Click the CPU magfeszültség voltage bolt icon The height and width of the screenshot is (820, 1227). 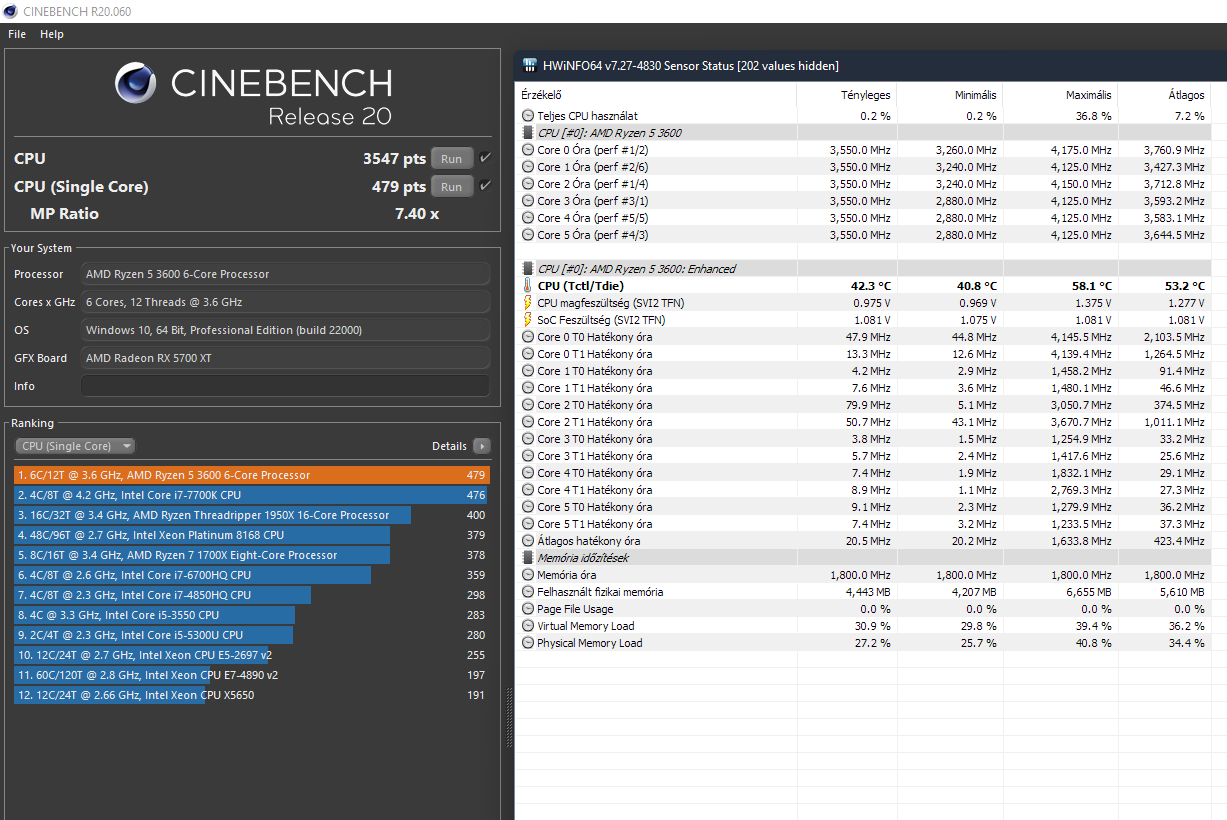(528, 303)
